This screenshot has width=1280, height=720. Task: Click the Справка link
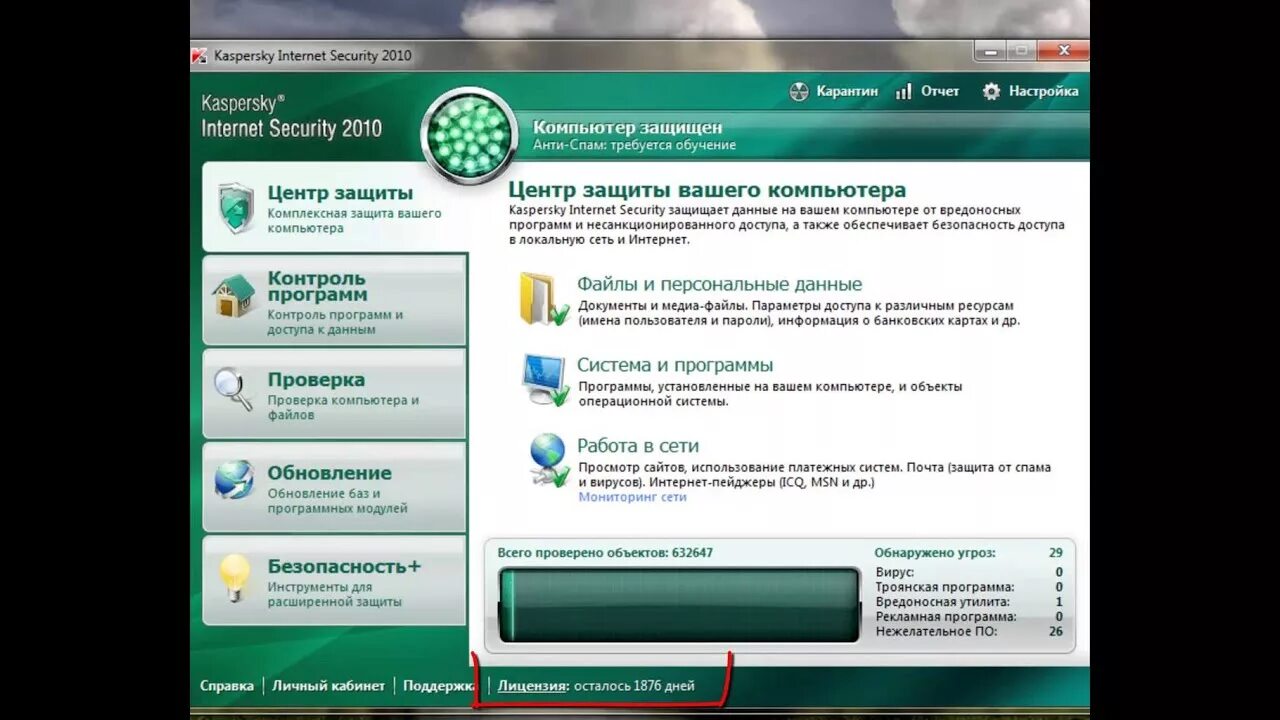[227, 686]
